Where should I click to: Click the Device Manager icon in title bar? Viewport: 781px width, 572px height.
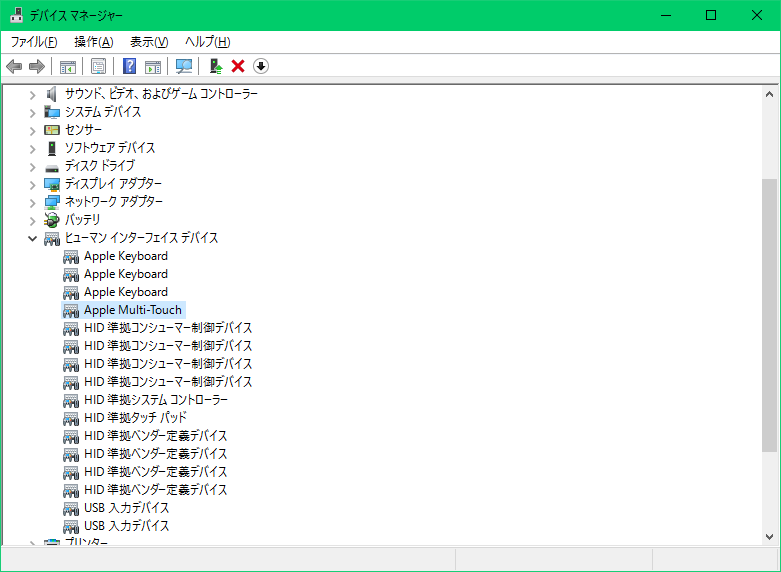[x=16, y=15]
